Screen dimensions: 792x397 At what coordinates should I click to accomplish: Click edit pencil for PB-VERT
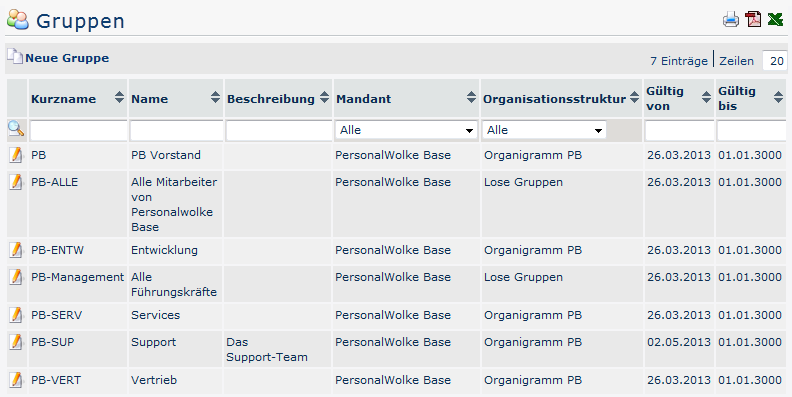tap(16, 380)
